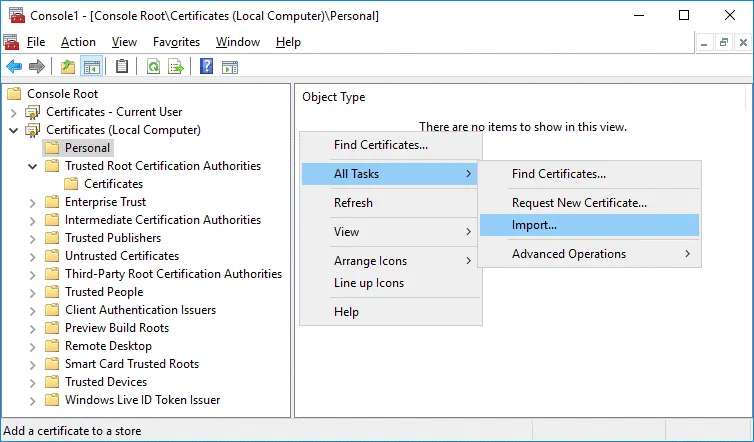Restore down the inner MMC child window

coord(722,42)
